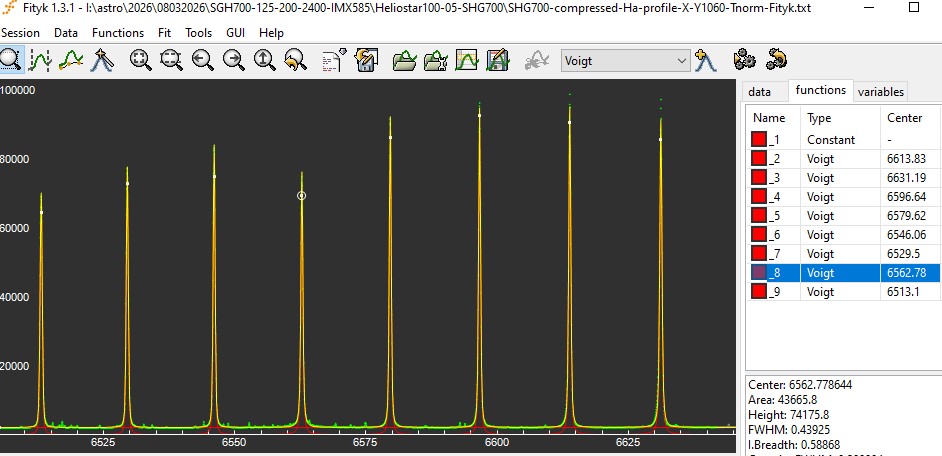Click the save session icon

pyautogui.click(x=365, y=60)
